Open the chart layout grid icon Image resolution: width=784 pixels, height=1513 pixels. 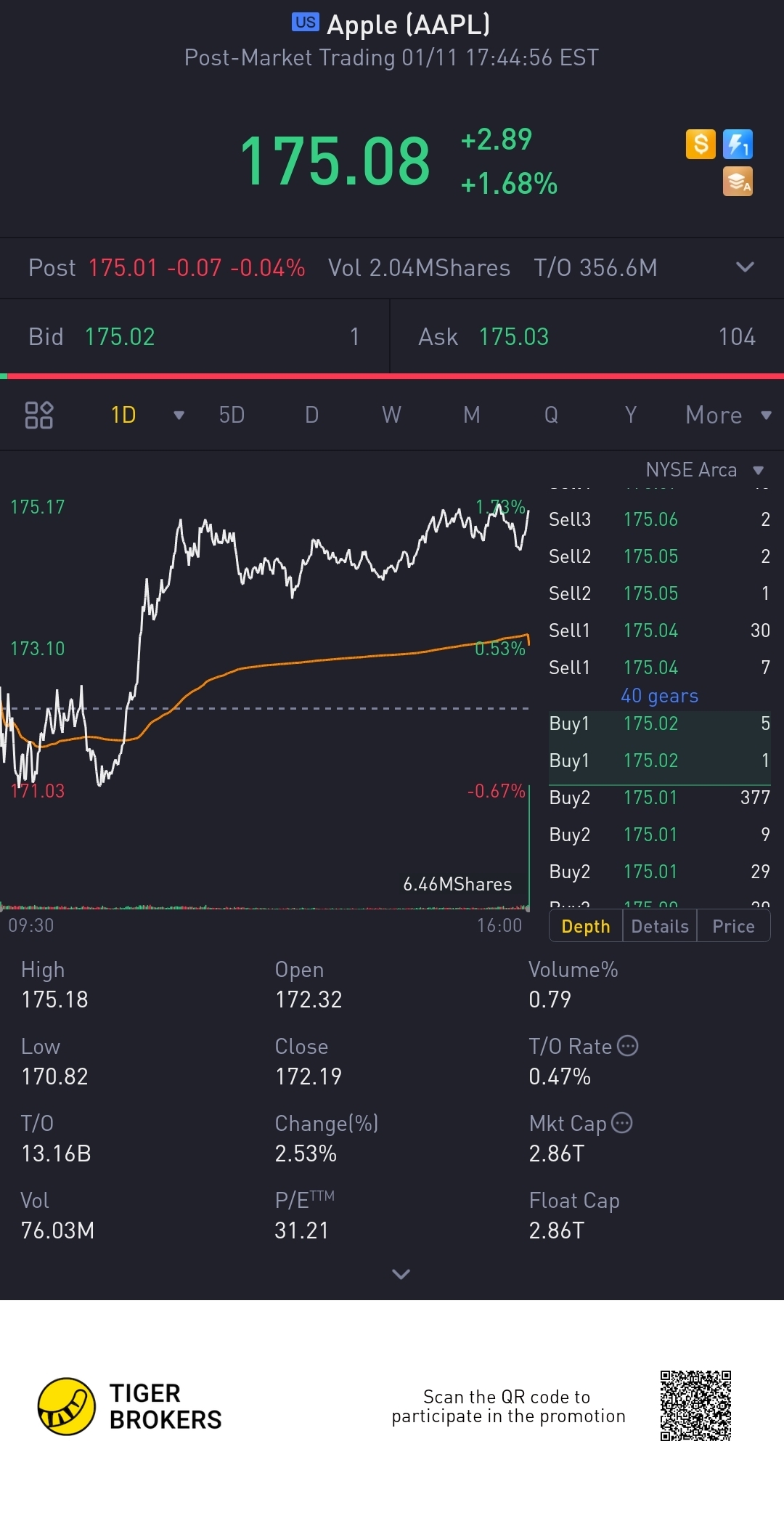click(x=39, y=415)
